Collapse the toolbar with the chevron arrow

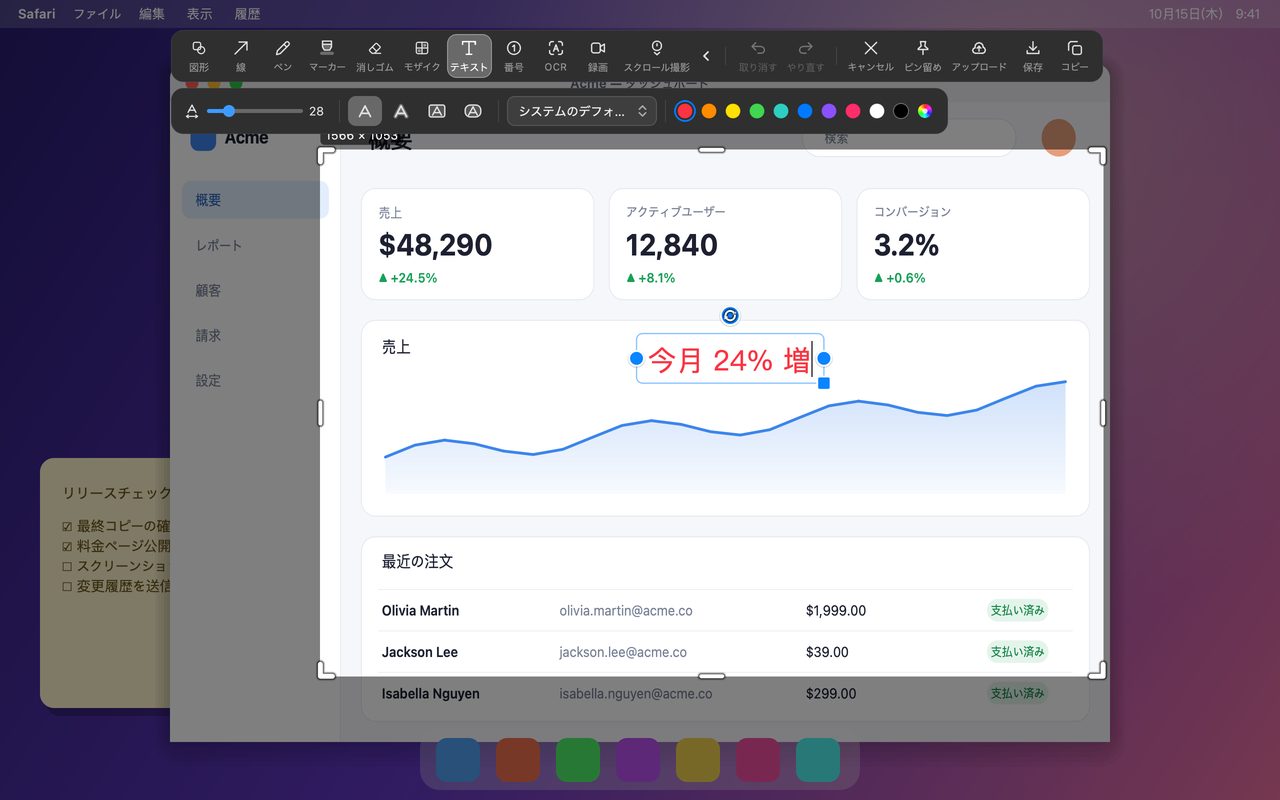707,56
